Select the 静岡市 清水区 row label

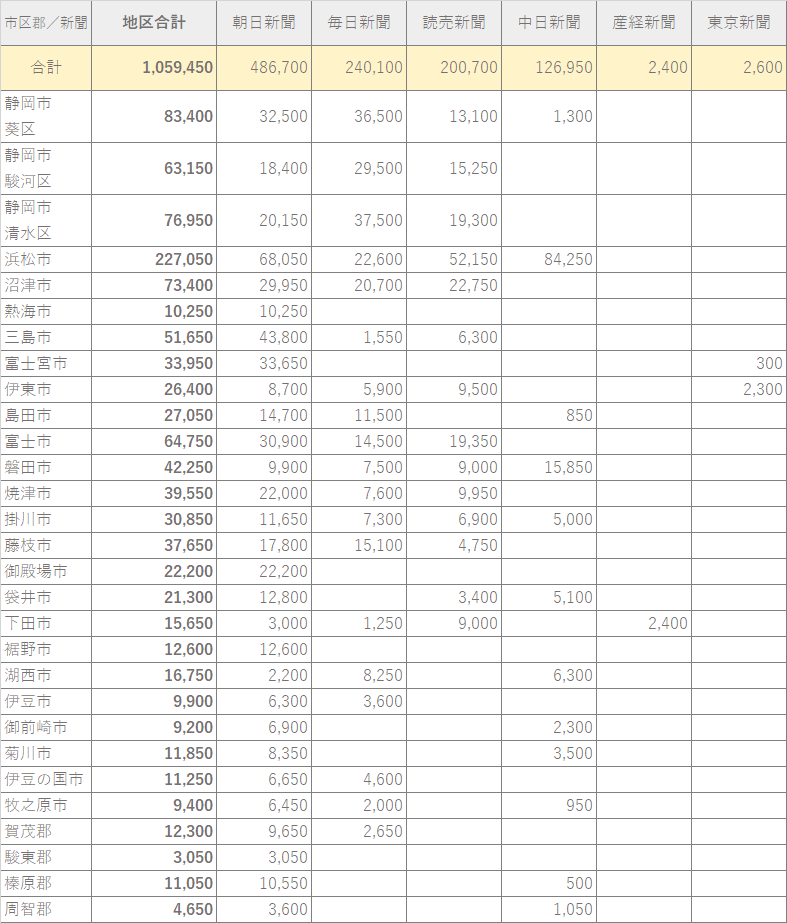(46, 220)
